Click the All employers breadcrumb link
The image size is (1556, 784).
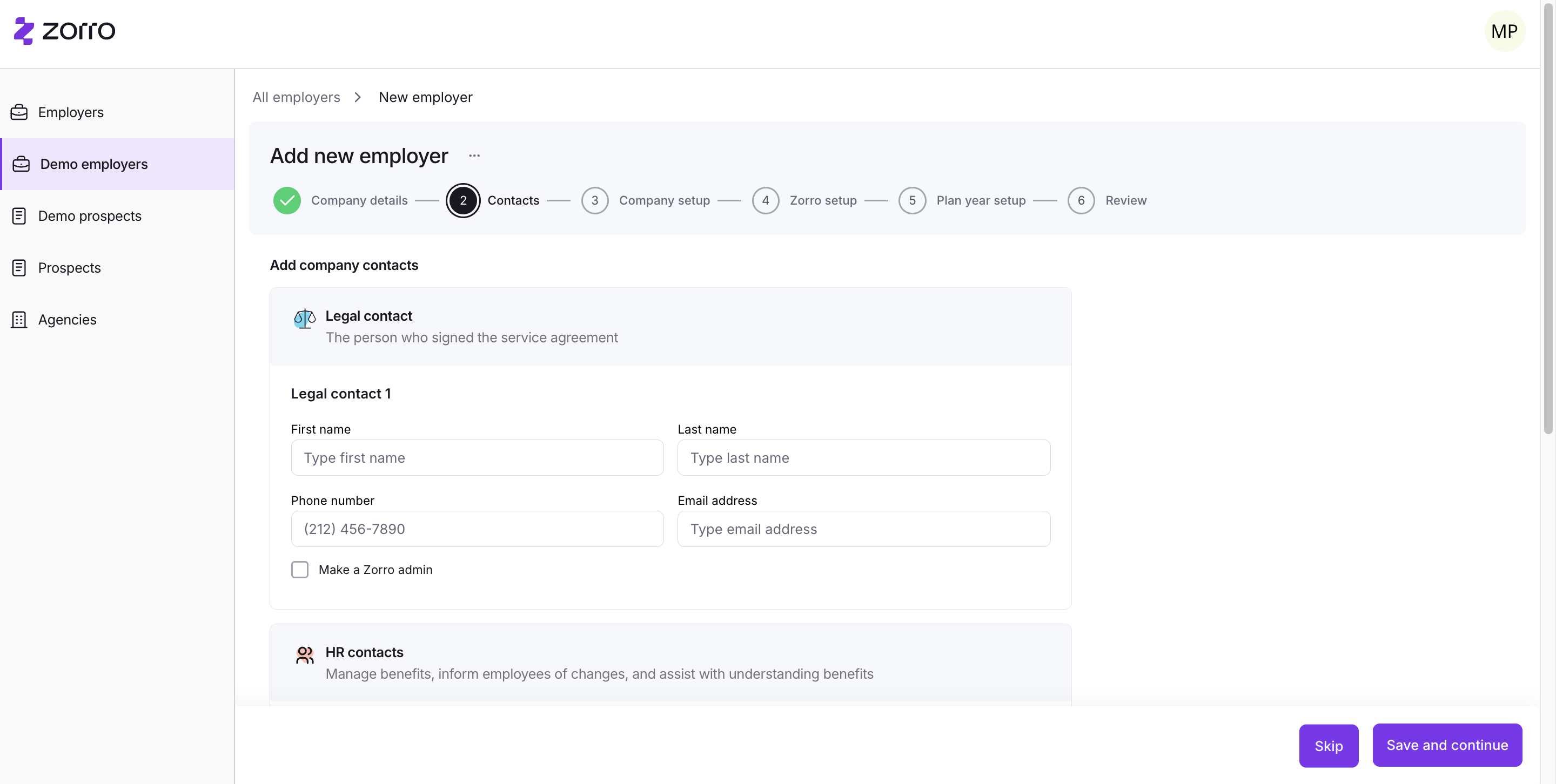pyautogui.click(x=296, y=97)
